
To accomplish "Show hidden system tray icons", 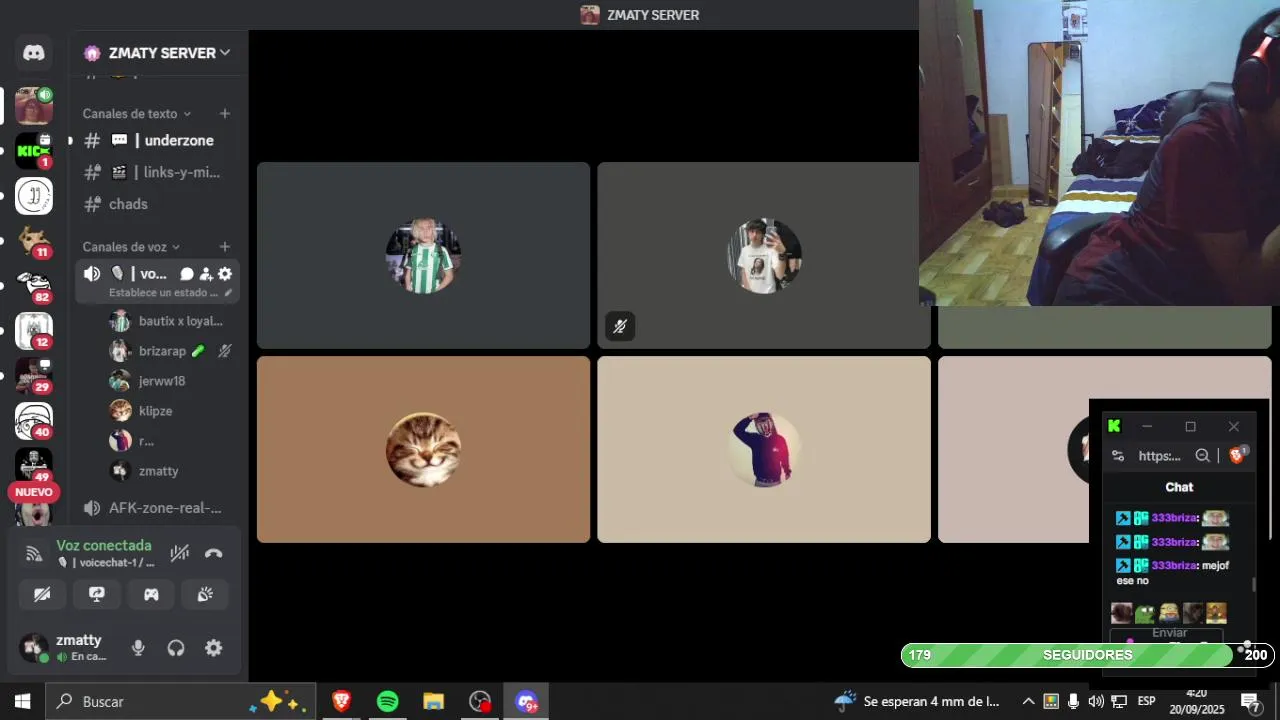I will [1028, 701].
